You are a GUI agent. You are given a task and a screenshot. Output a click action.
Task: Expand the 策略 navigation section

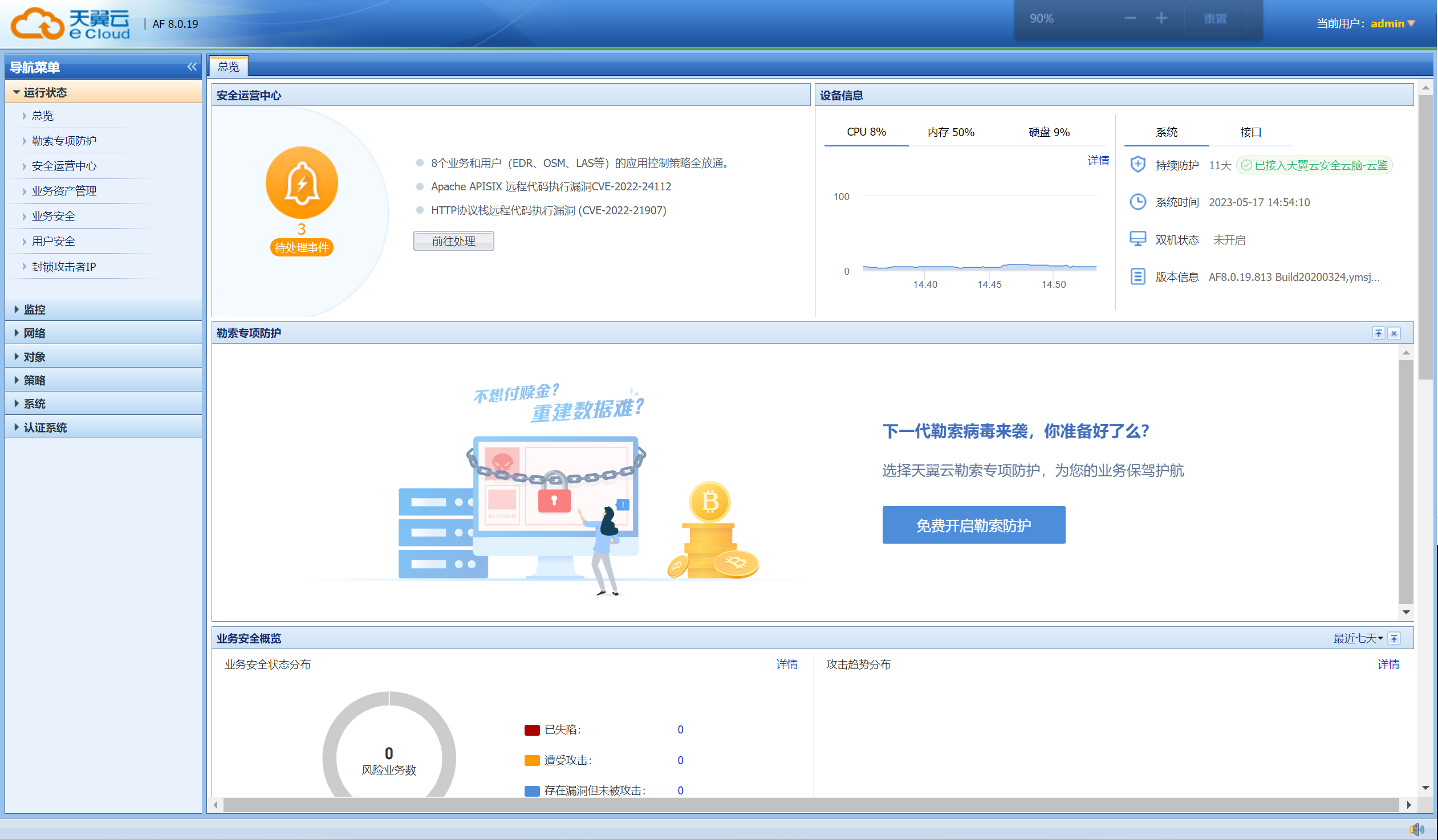point(34,380)
